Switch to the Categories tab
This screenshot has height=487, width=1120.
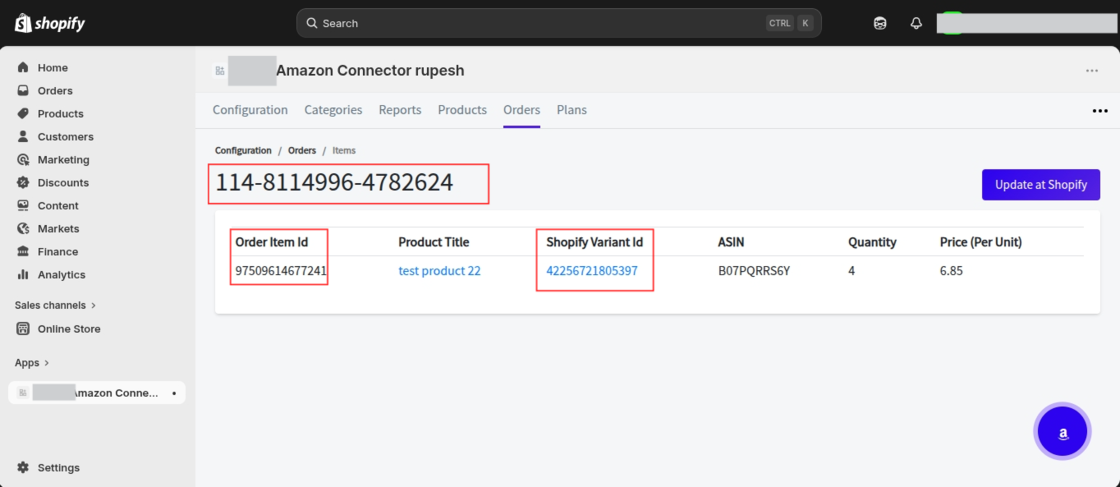[333, 110]
